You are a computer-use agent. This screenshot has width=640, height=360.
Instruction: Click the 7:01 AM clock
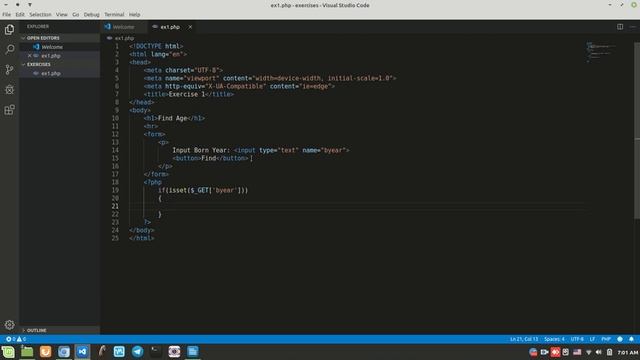pos(627,352)
